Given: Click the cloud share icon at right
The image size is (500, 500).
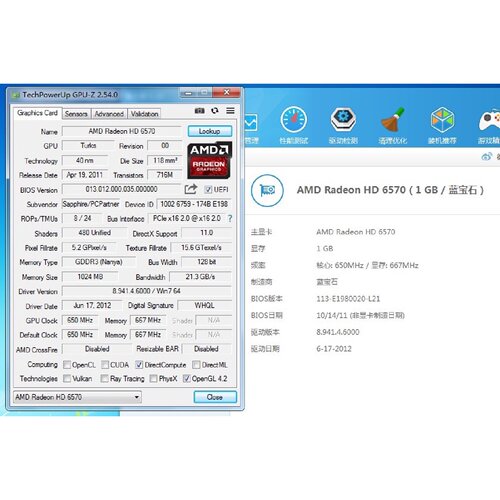Looking at the screenshot, I should pos(487,156).
